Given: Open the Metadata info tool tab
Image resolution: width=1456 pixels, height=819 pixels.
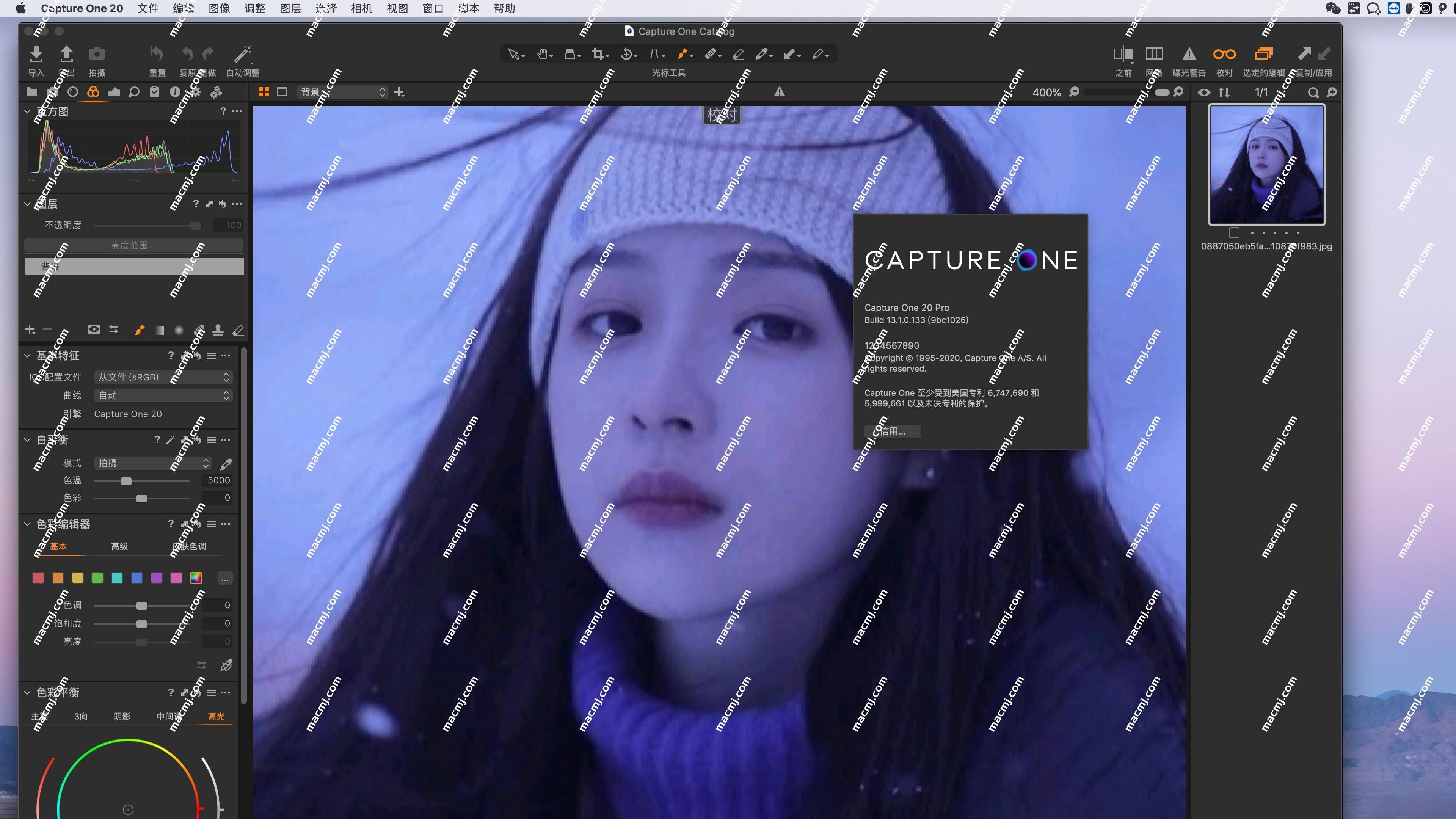Looking at the screenshot, I should coord(175,92).
